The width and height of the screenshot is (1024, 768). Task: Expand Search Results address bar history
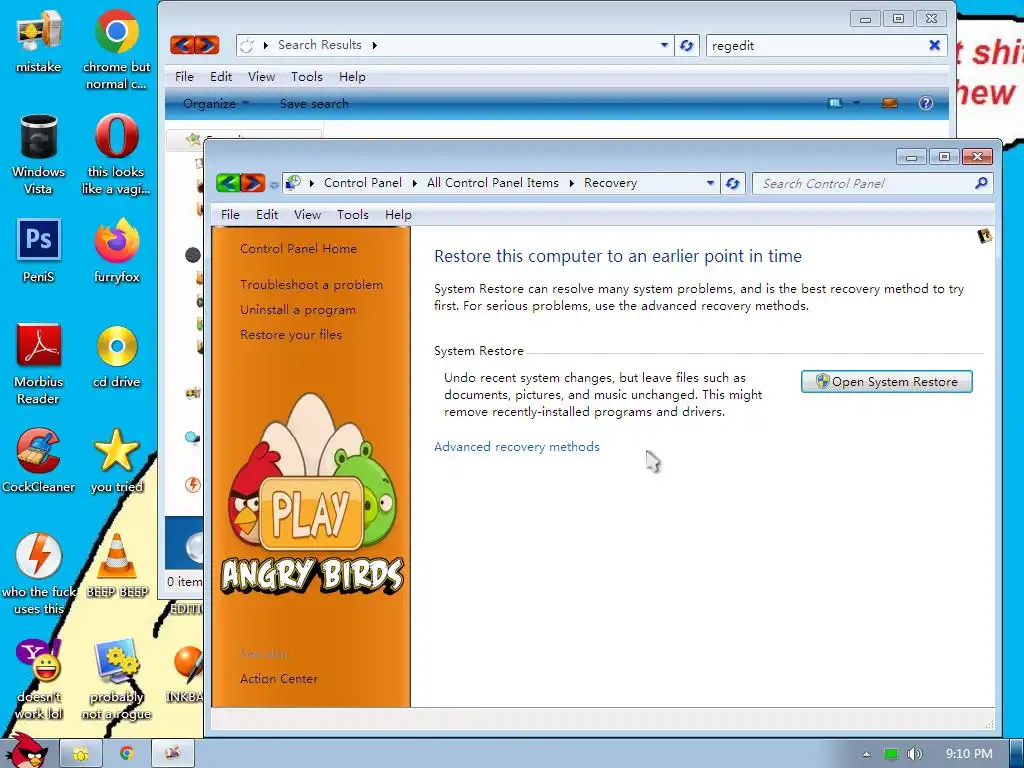coord(664,45)
